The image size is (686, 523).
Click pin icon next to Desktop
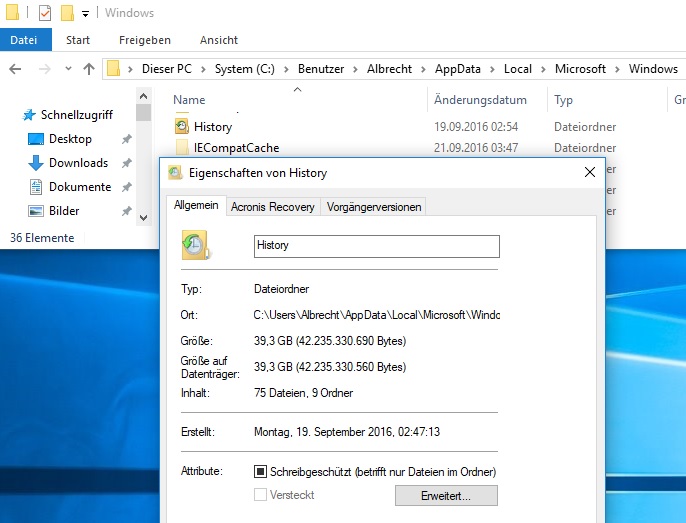coord(126,139)
